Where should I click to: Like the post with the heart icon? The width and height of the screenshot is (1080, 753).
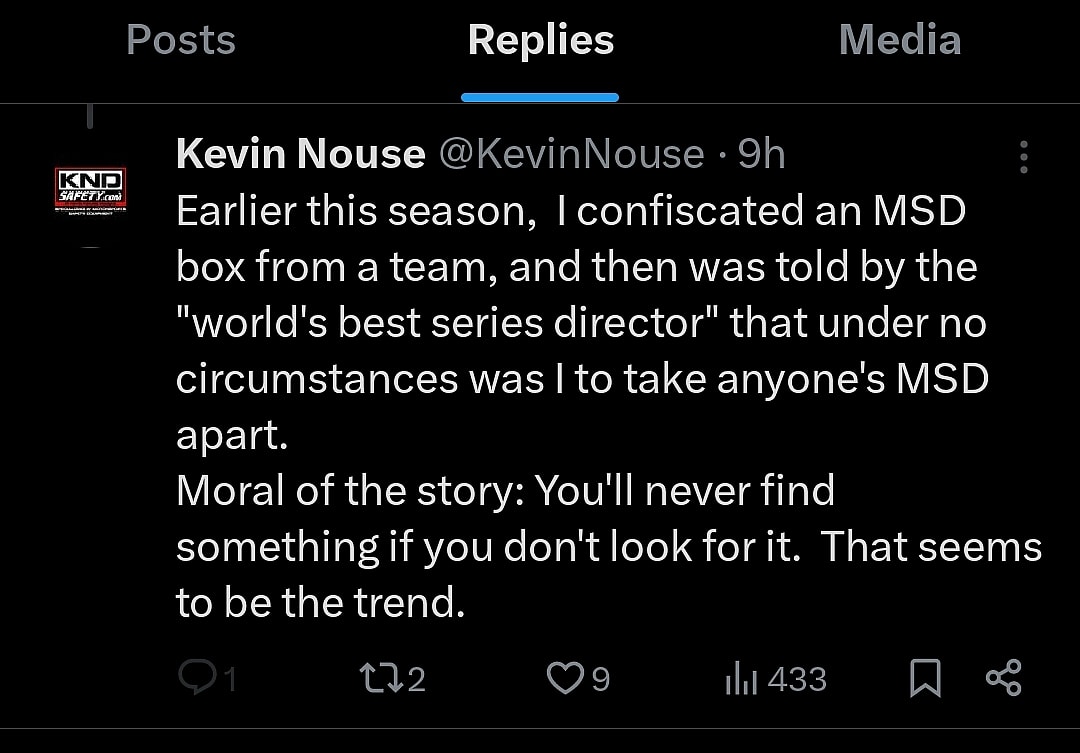[x=564, y=679]
